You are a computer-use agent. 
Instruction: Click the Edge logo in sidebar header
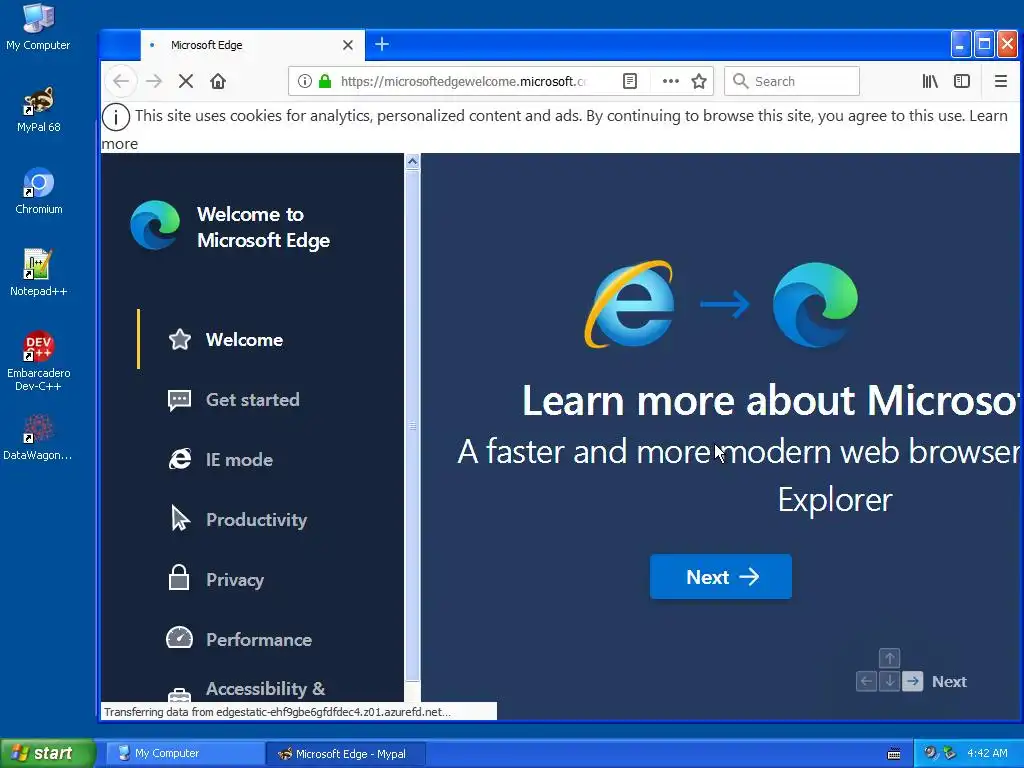pos(155,225)
